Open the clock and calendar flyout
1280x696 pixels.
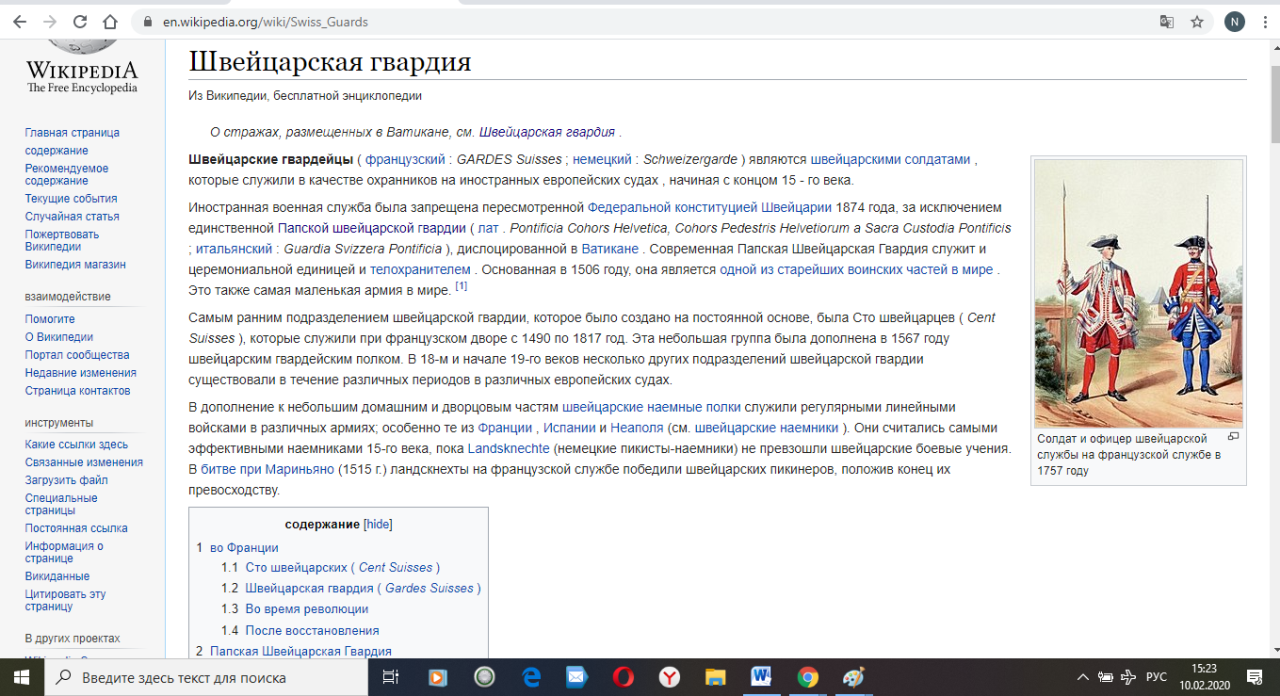[x=1204, y=677]
